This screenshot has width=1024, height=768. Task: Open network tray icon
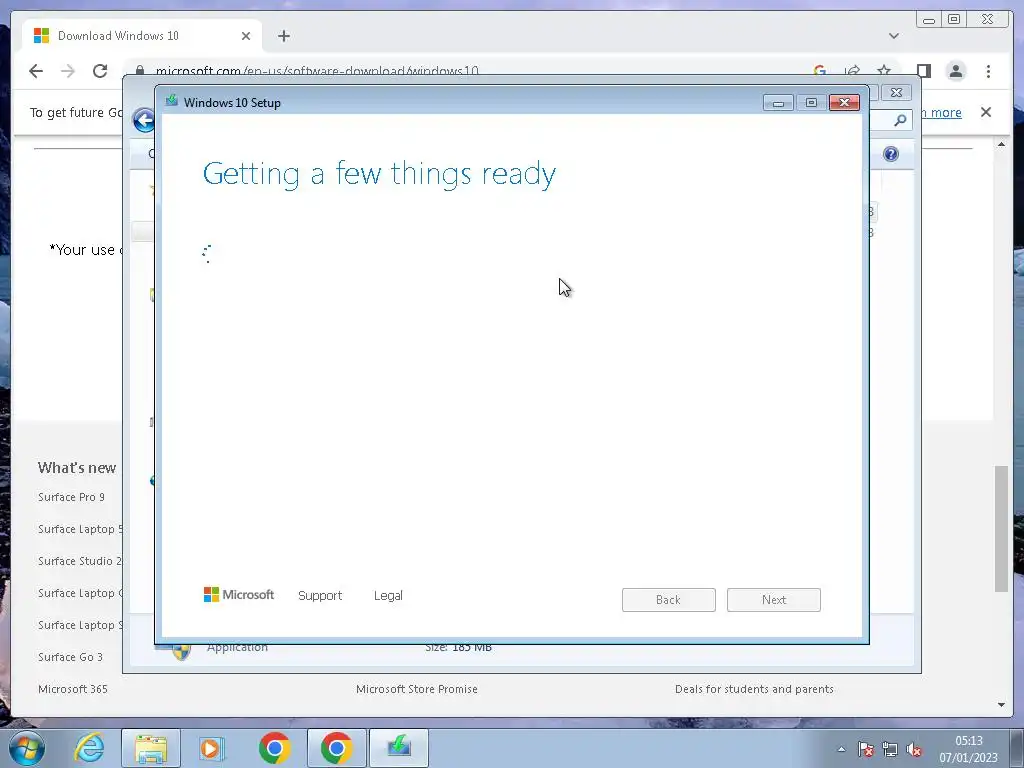pyautogui.click(x=889, y=750)
